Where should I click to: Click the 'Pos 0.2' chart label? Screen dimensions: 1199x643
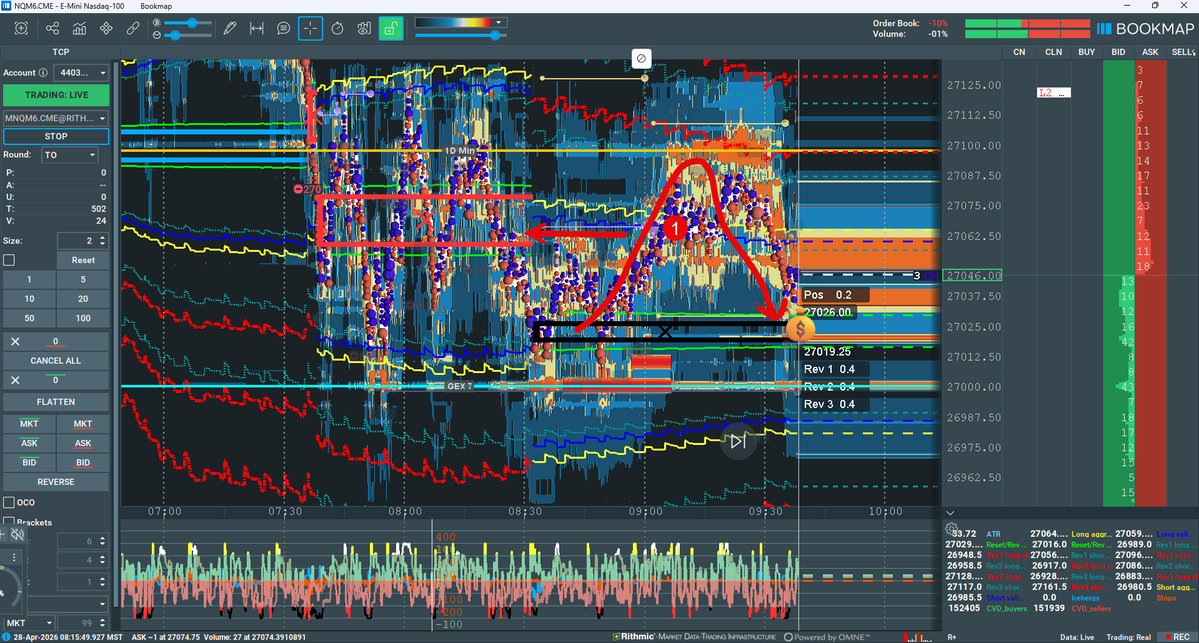point(834,294)
